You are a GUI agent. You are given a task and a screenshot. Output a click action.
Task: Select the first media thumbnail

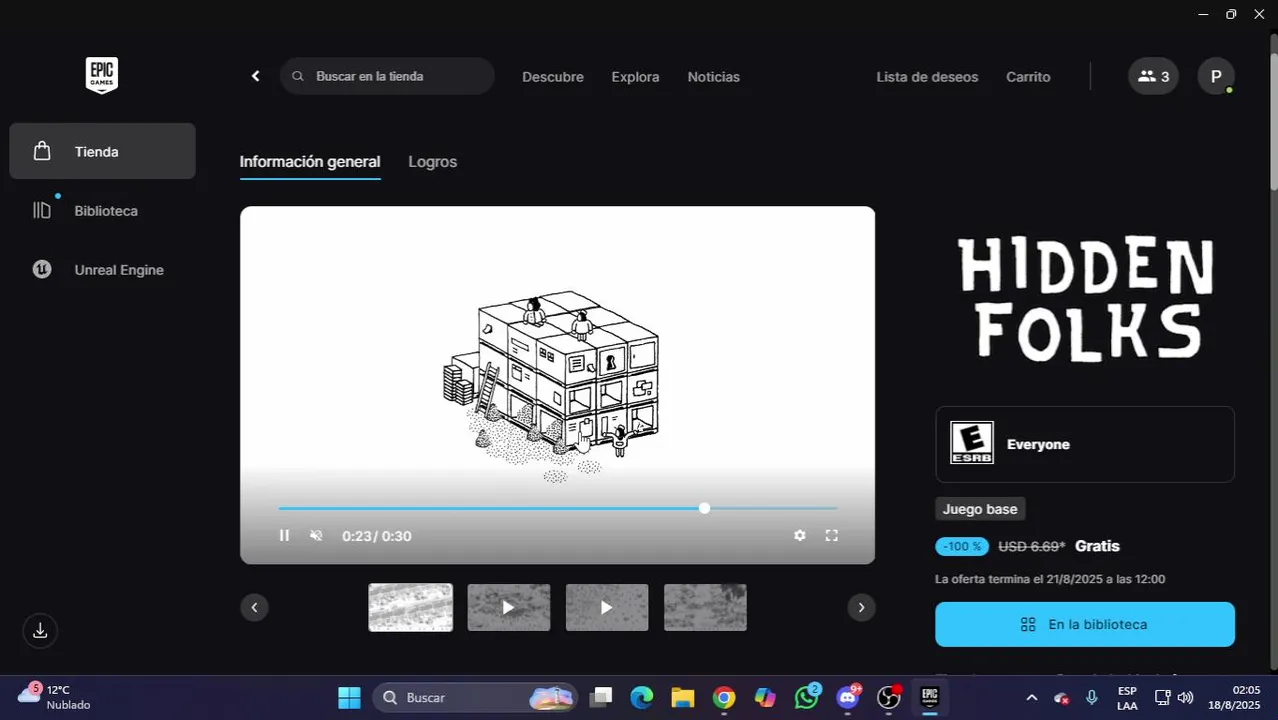coord(411,607)
